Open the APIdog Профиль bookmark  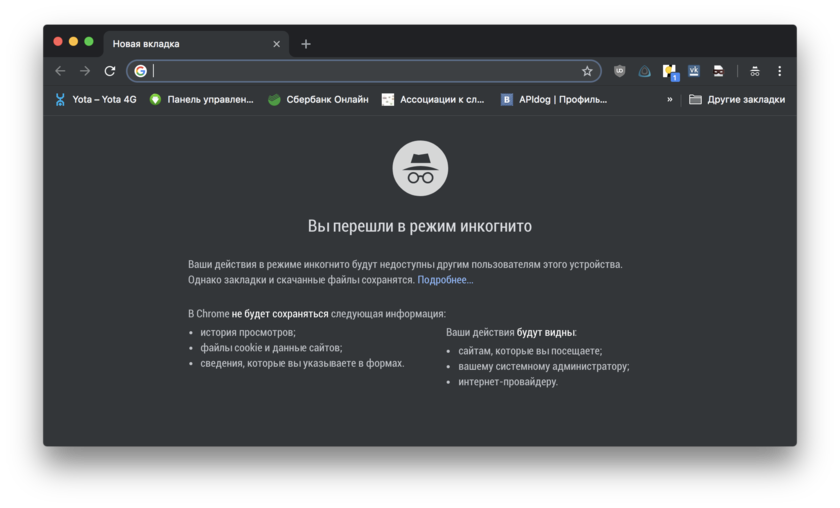(554, 99)
